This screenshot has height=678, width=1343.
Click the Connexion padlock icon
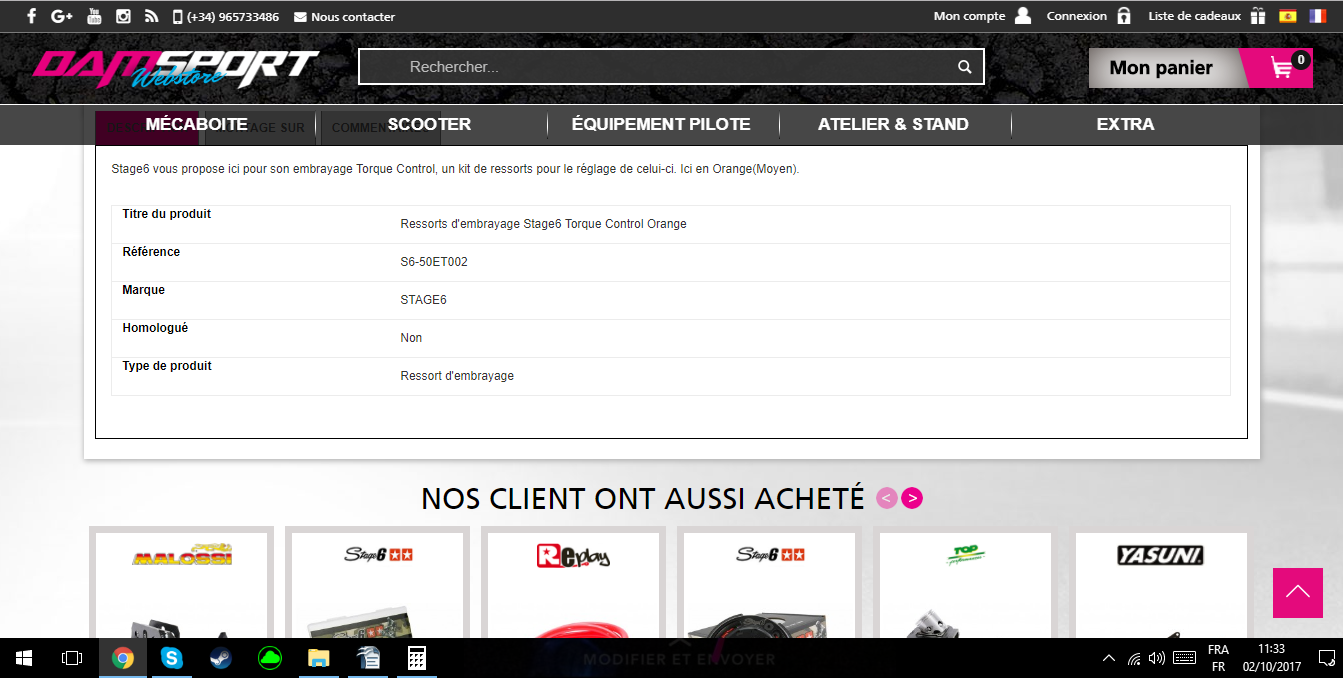(x=1124, y=16)
